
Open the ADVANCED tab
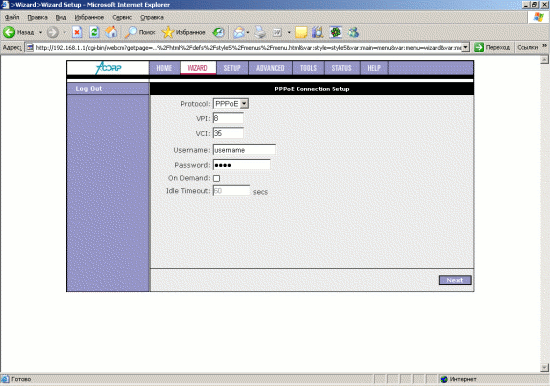tap(270, 68)
